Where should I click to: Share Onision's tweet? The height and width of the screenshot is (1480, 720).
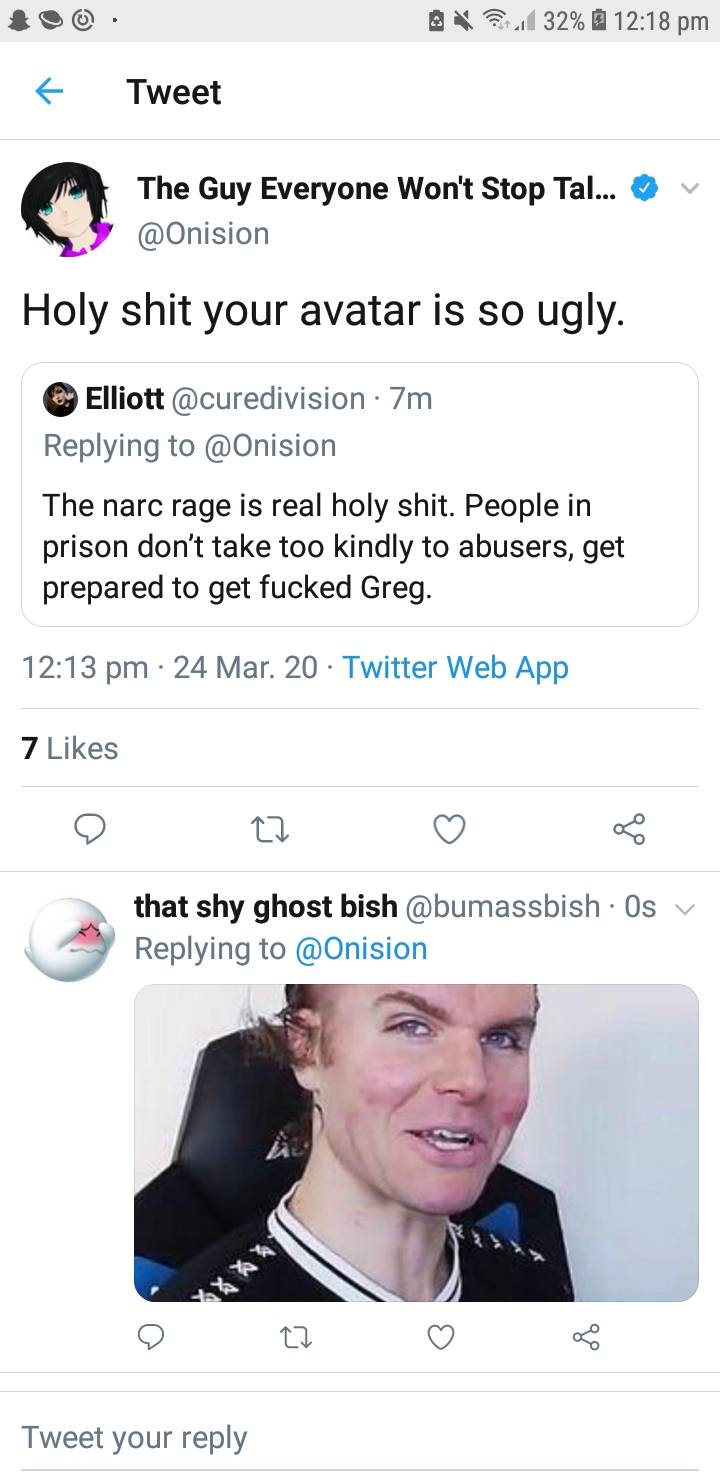point(629,829)
